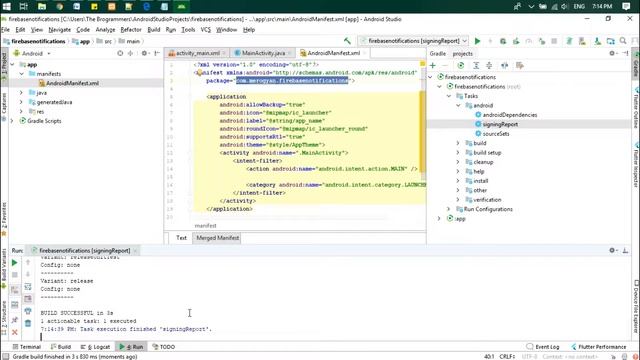
Task: Open Device File Explorer side tab
Action: click(636, 306)
